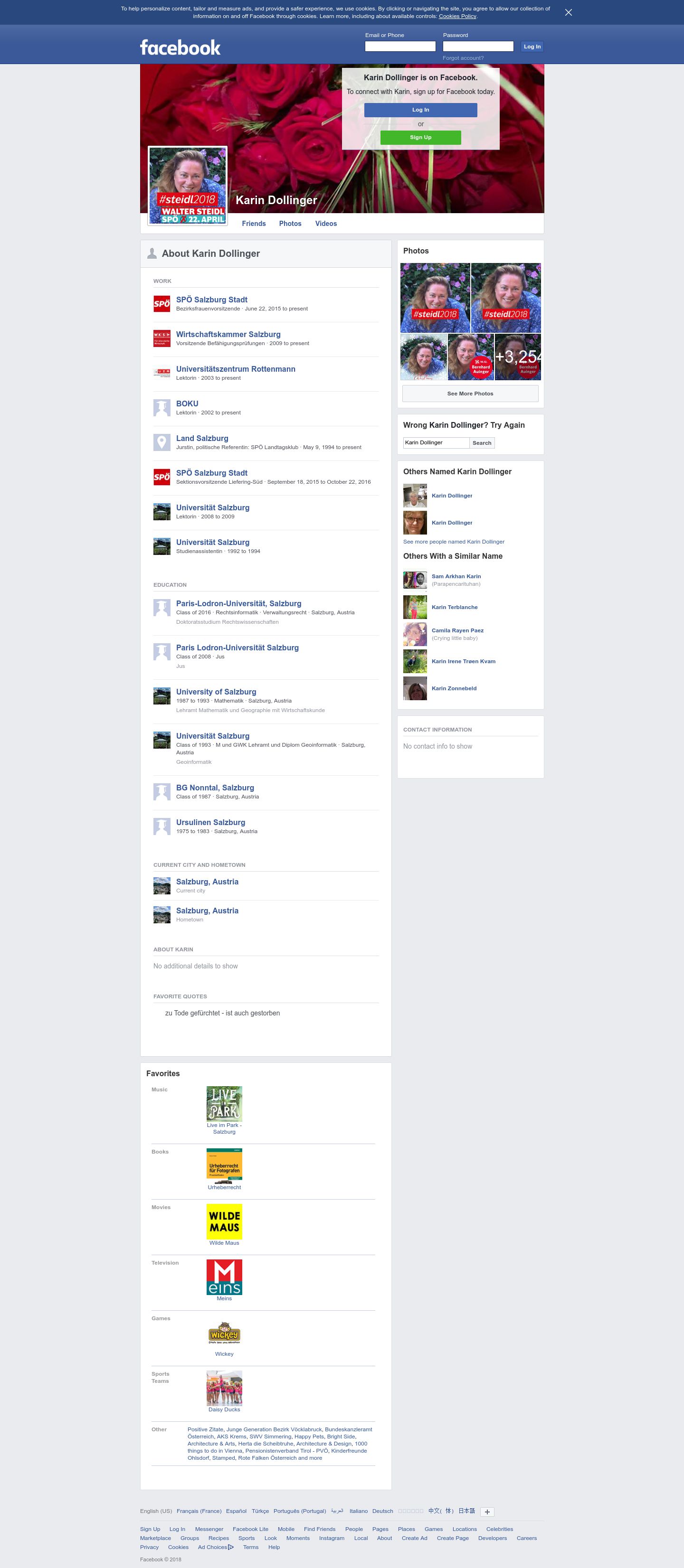Click the Facebook logo in header
Screen dimensions: 684x1568
[180, 47]
